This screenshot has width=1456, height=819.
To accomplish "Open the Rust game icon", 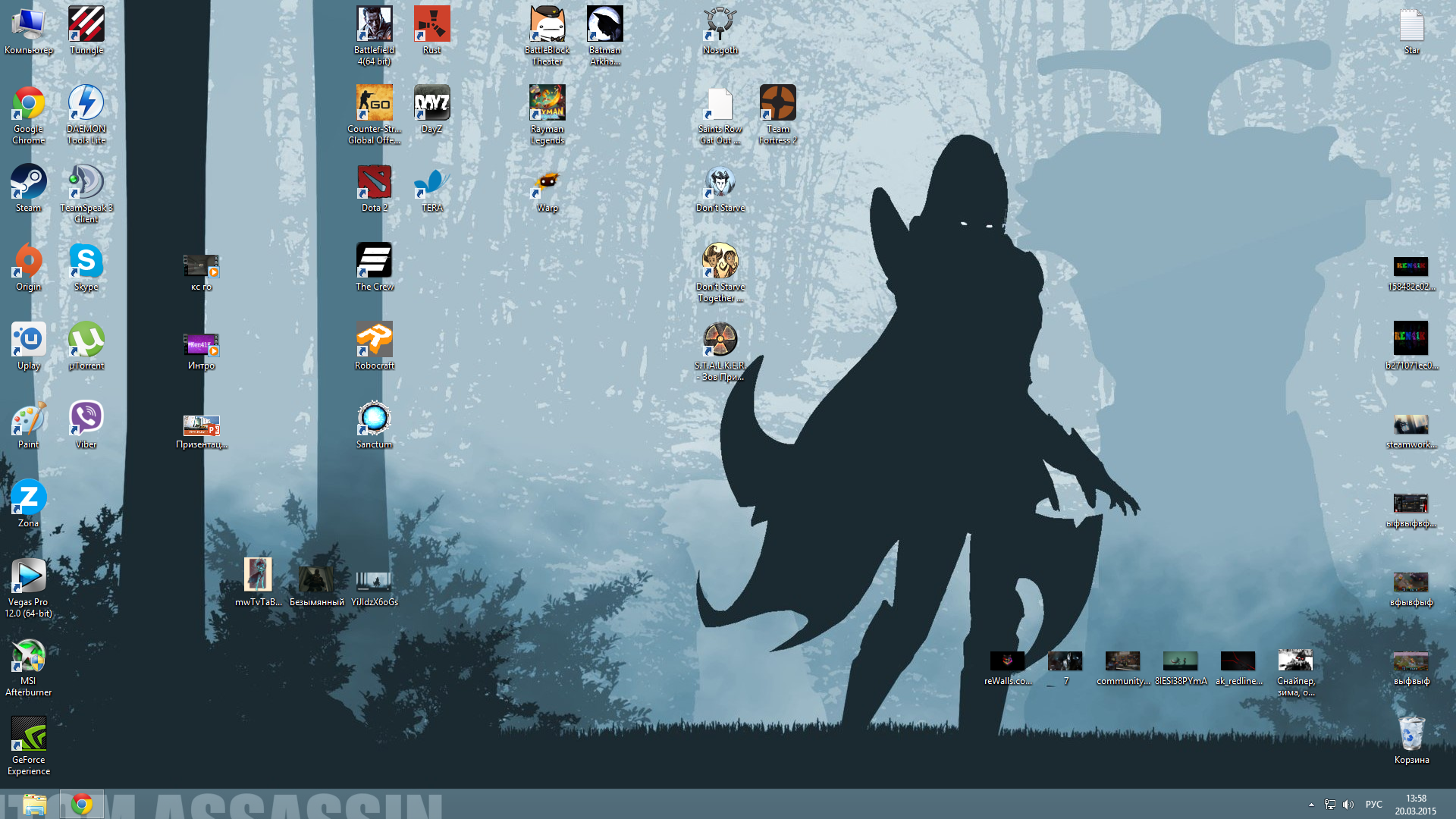I will pyautogui.click(x=432, y=30).
